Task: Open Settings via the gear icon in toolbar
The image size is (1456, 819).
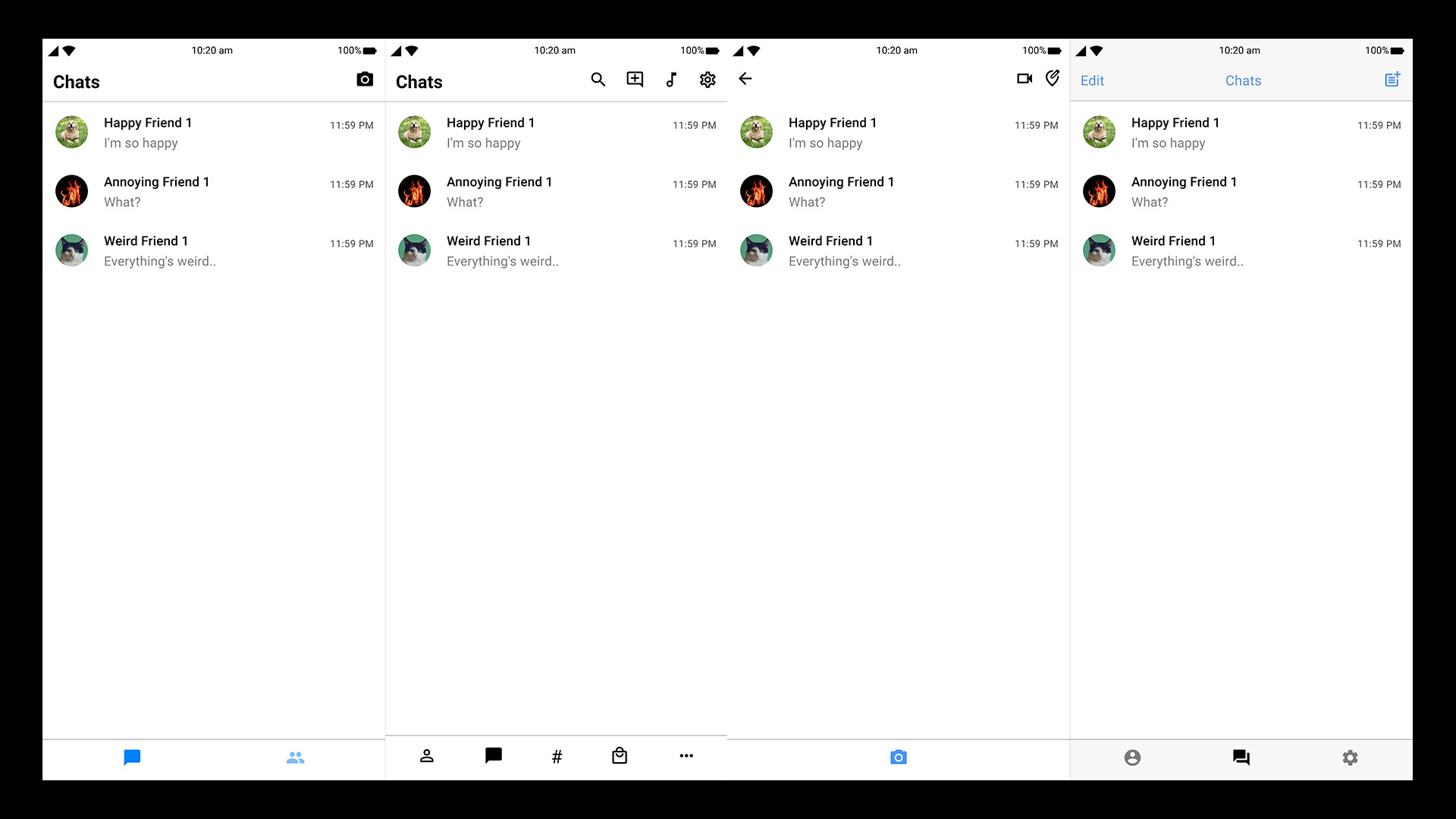Action: click(x=708, y=79)
